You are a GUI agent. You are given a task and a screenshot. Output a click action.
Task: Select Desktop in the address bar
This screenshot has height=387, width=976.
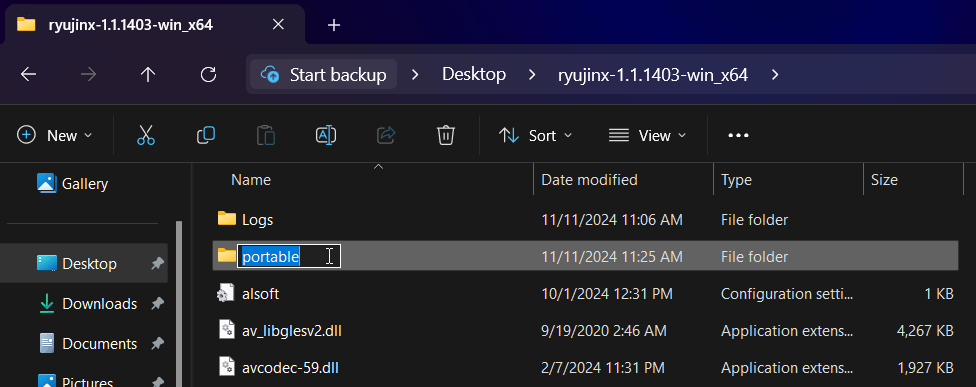click(474, 75)
